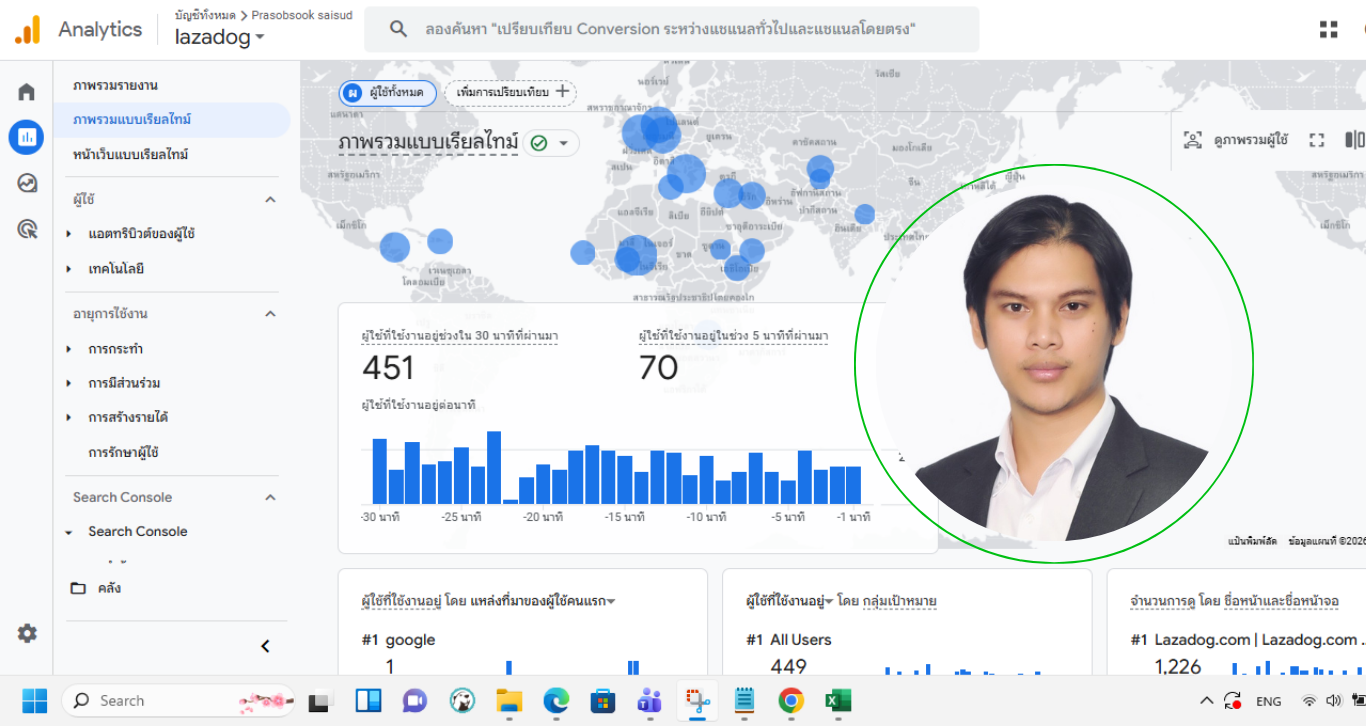Open the Advertising target icon

pyautogui.click(x=27, y=229)
